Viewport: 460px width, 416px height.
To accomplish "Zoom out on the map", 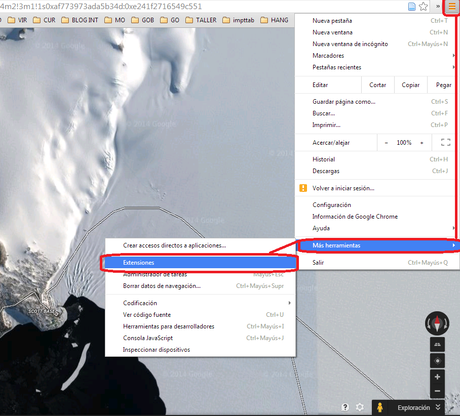I will coord(437,391).
